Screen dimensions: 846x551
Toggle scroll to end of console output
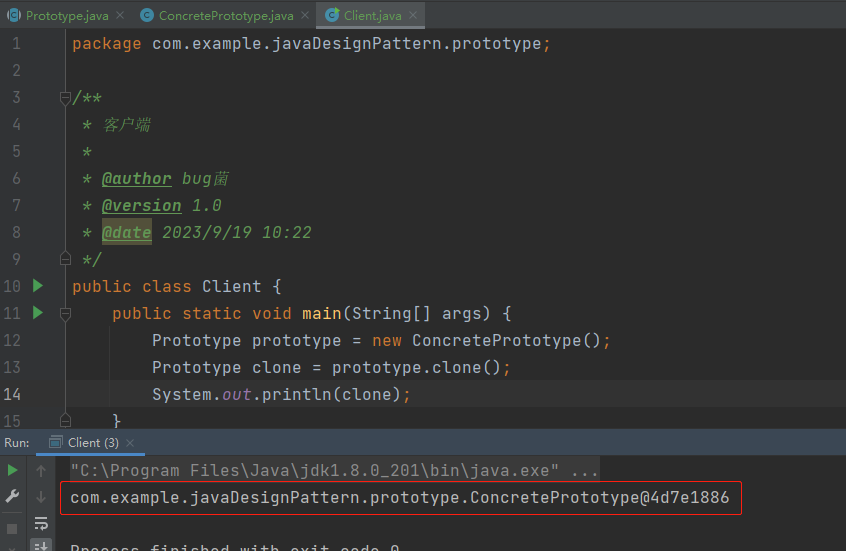41,546
